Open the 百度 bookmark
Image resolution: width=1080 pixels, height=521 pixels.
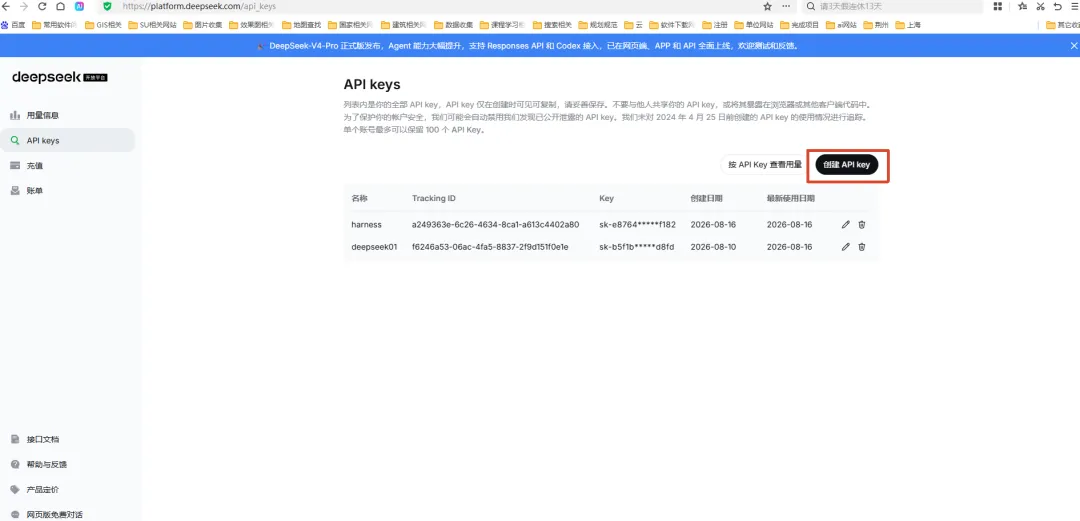click(x=14, y=25)
